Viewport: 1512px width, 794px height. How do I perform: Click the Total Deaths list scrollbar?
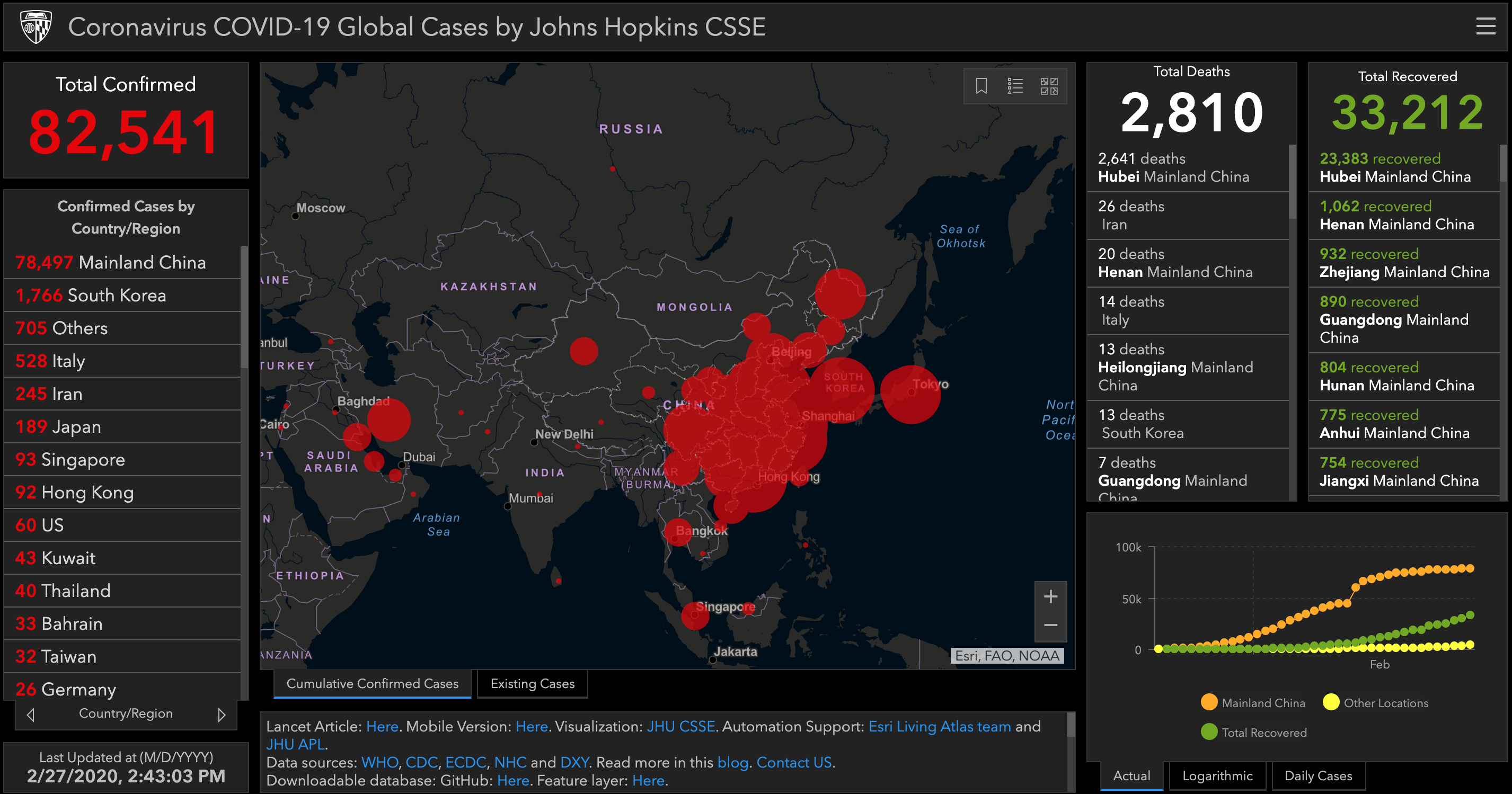click(x=1292, y=182)
